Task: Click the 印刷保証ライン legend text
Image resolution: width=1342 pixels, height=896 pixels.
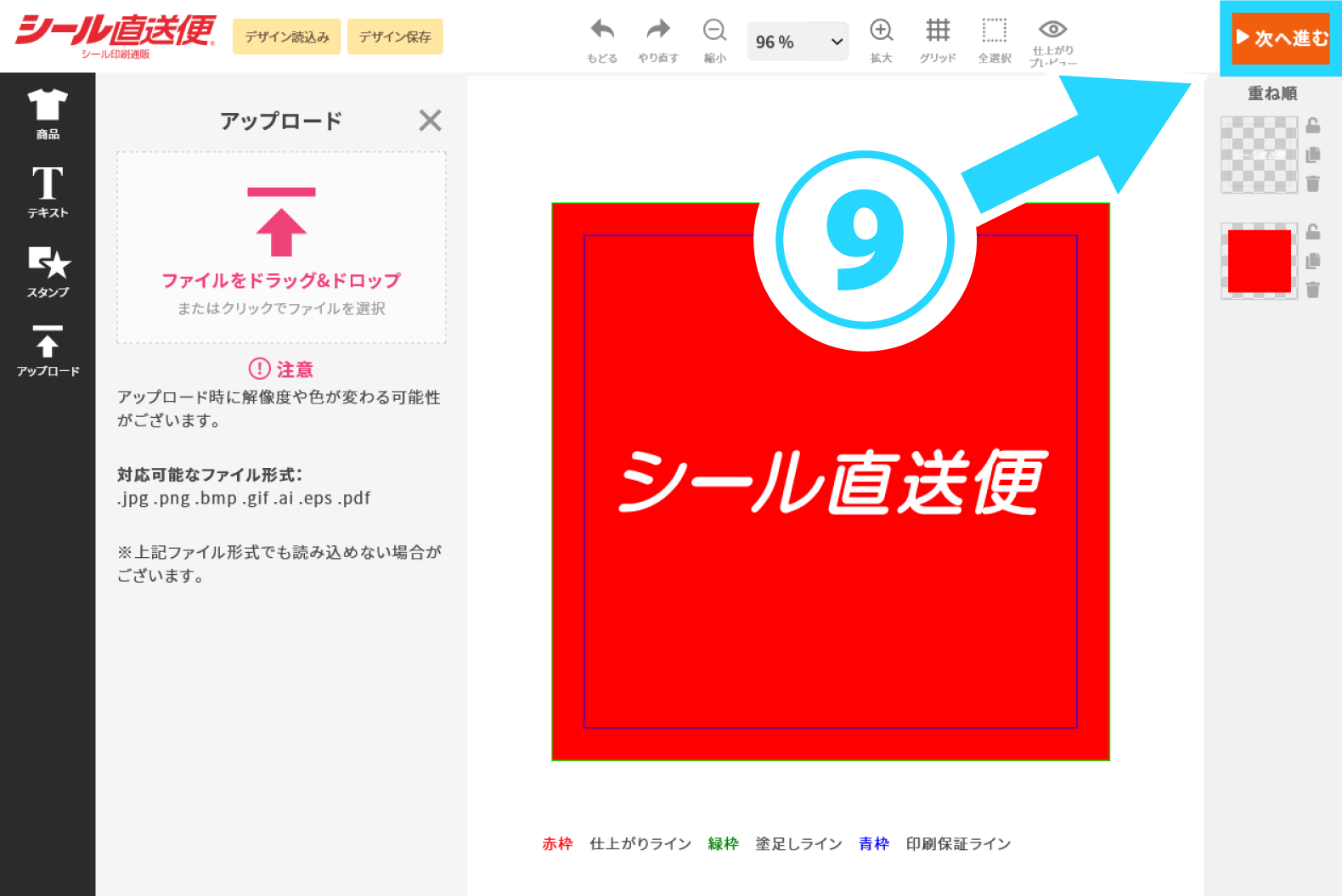Action: [x=958, y=843]
